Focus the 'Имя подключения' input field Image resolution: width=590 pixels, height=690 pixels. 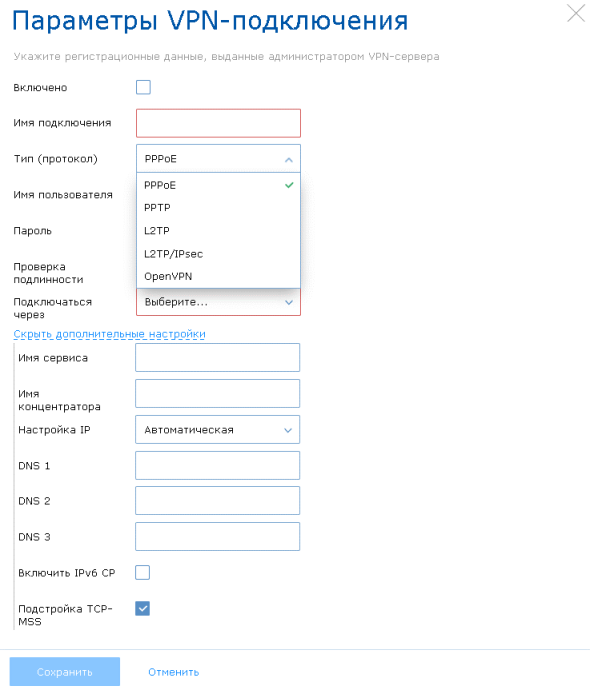[218, 123]
